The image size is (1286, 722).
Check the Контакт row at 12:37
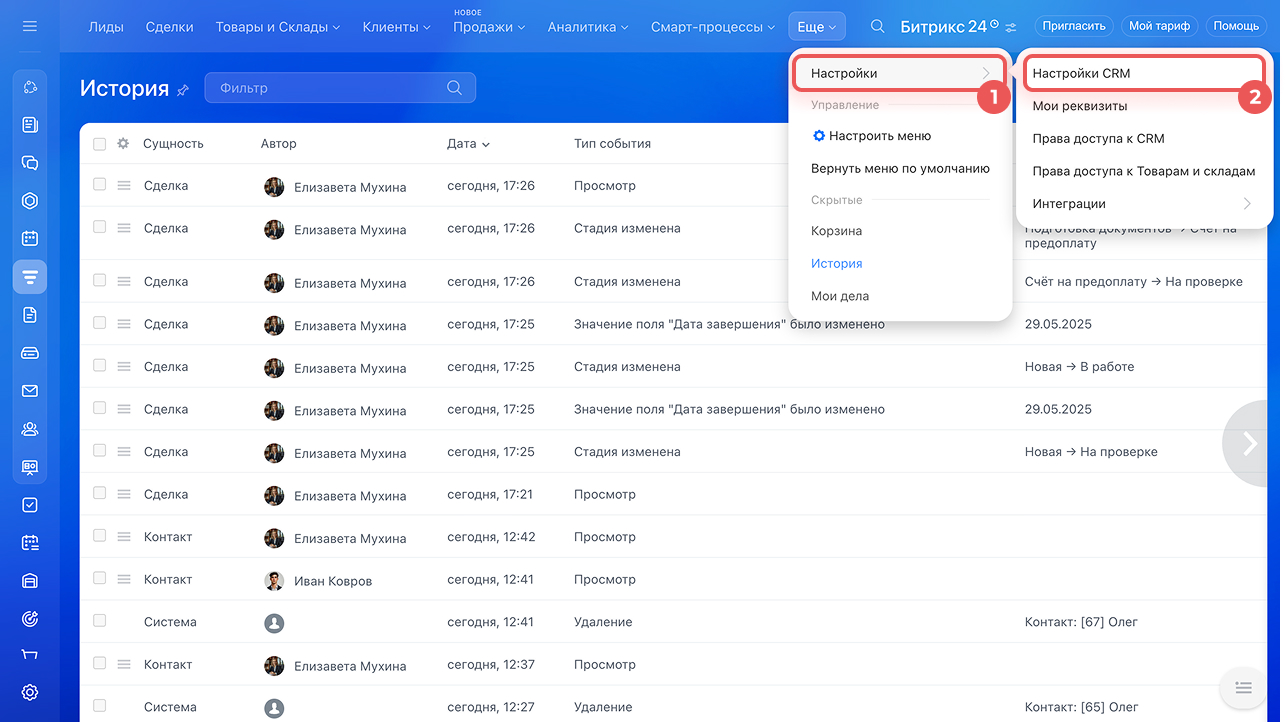pyautogui.click(x=99, y=663)
